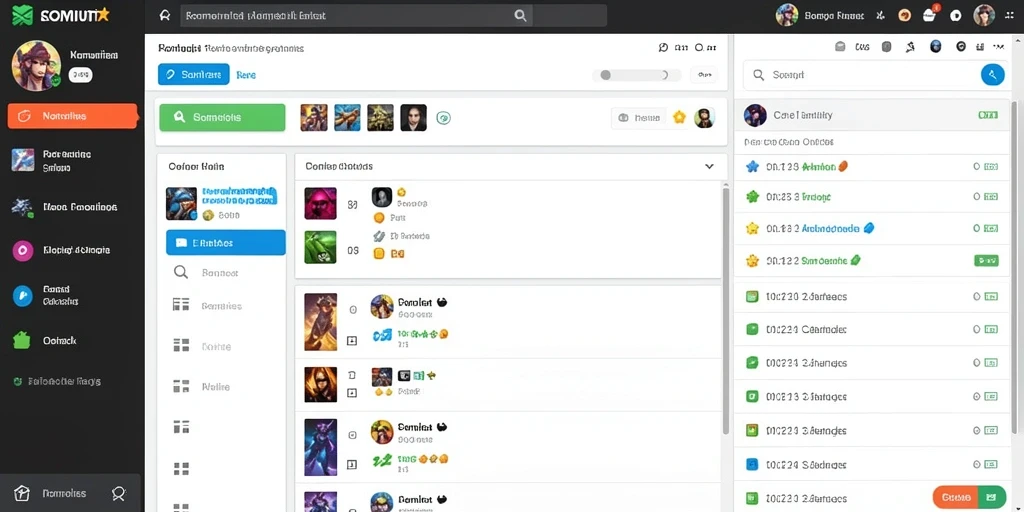The height and width of the screenshot is (512, 1024).
Task: Click the badge icon at sidebar bottom
Action: (x=119, y=493)
